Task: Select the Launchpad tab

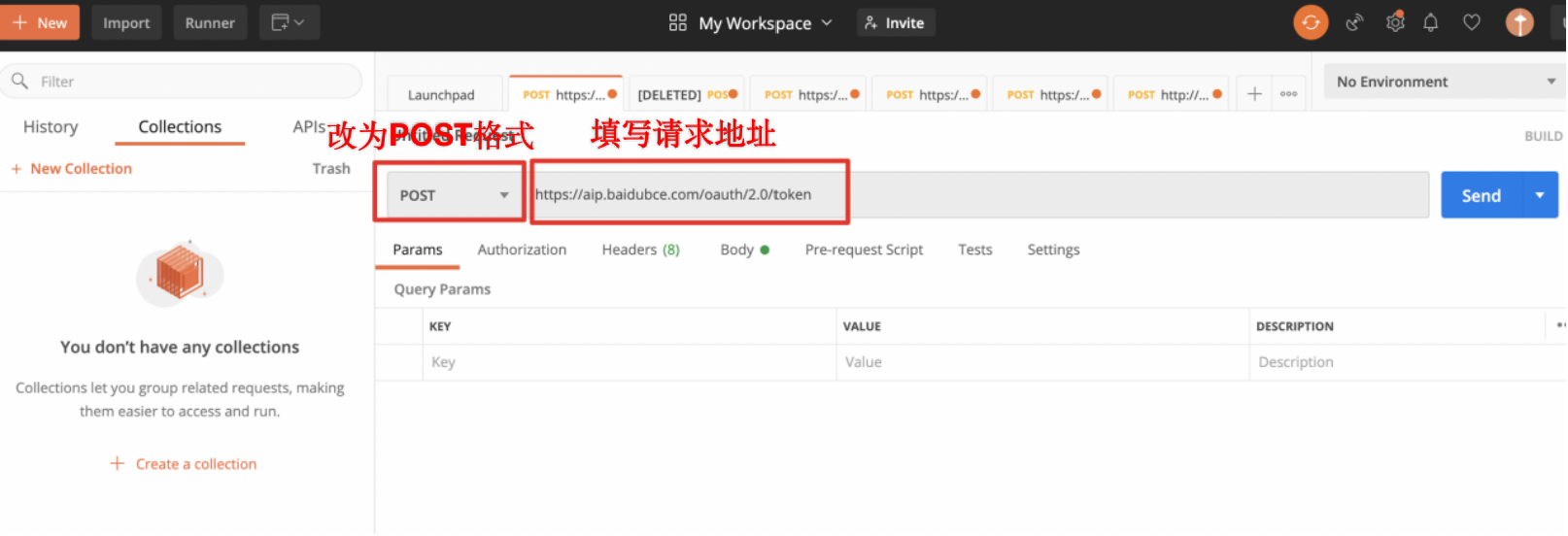Action: pos(445,94)
